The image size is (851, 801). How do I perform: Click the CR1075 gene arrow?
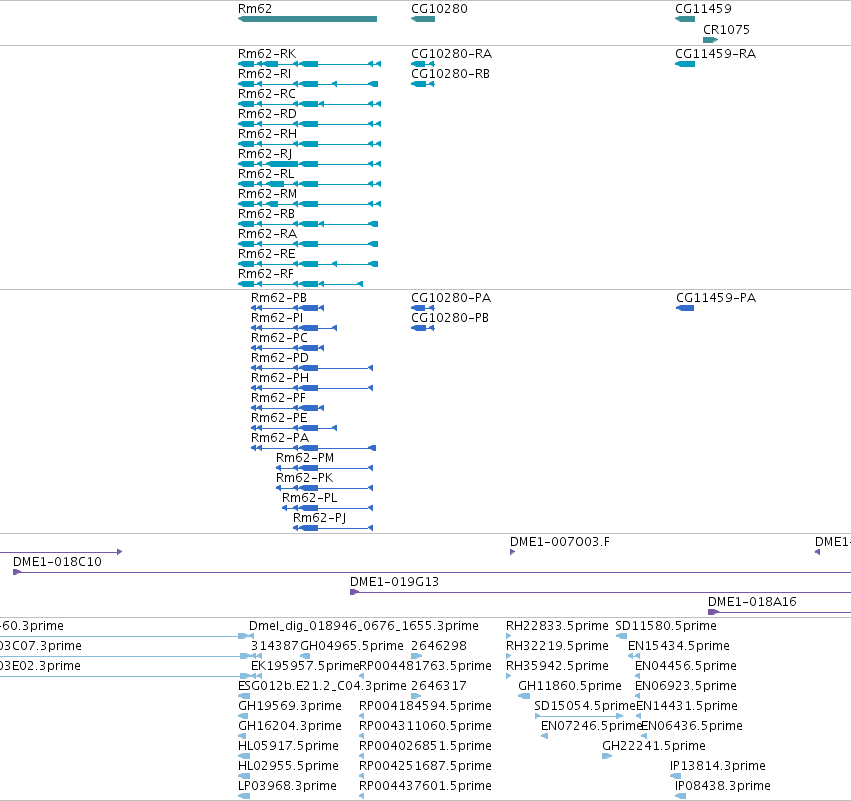(x=710, y=40)
